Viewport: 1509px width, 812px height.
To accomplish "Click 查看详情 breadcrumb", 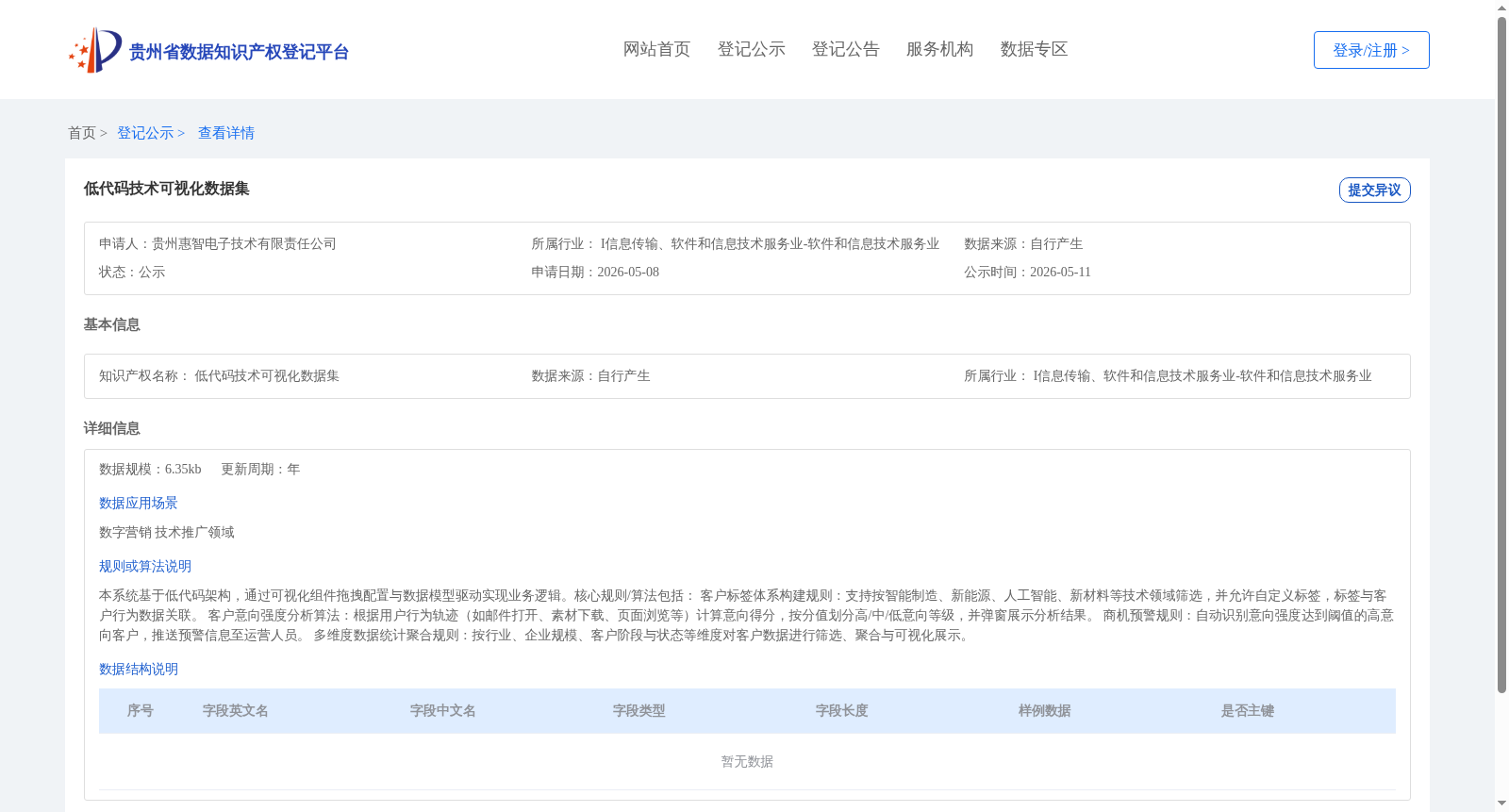I will [x=226, y=133].
